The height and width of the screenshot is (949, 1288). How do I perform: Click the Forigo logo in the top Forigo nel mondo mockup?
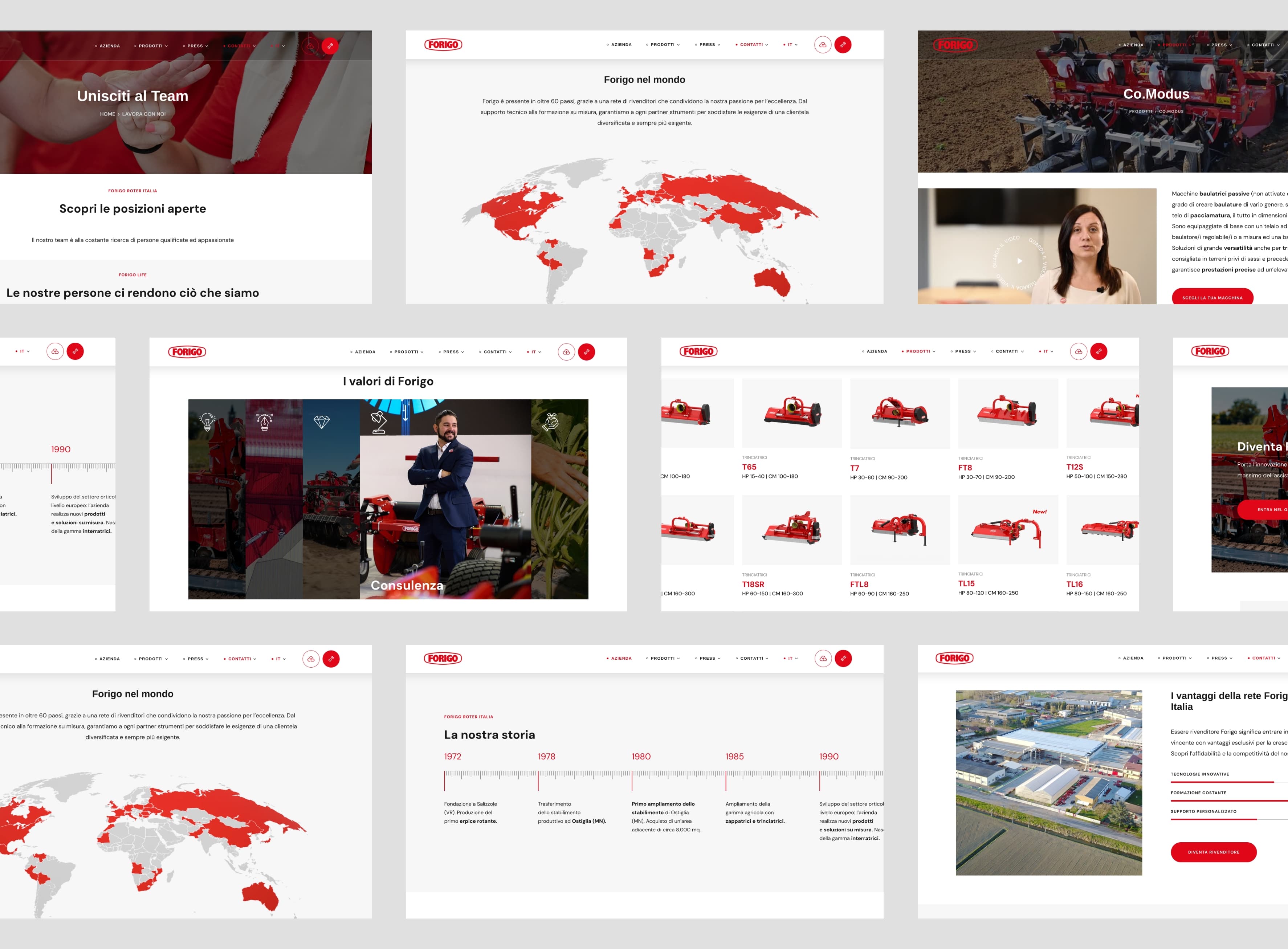[x=443, y=45]
